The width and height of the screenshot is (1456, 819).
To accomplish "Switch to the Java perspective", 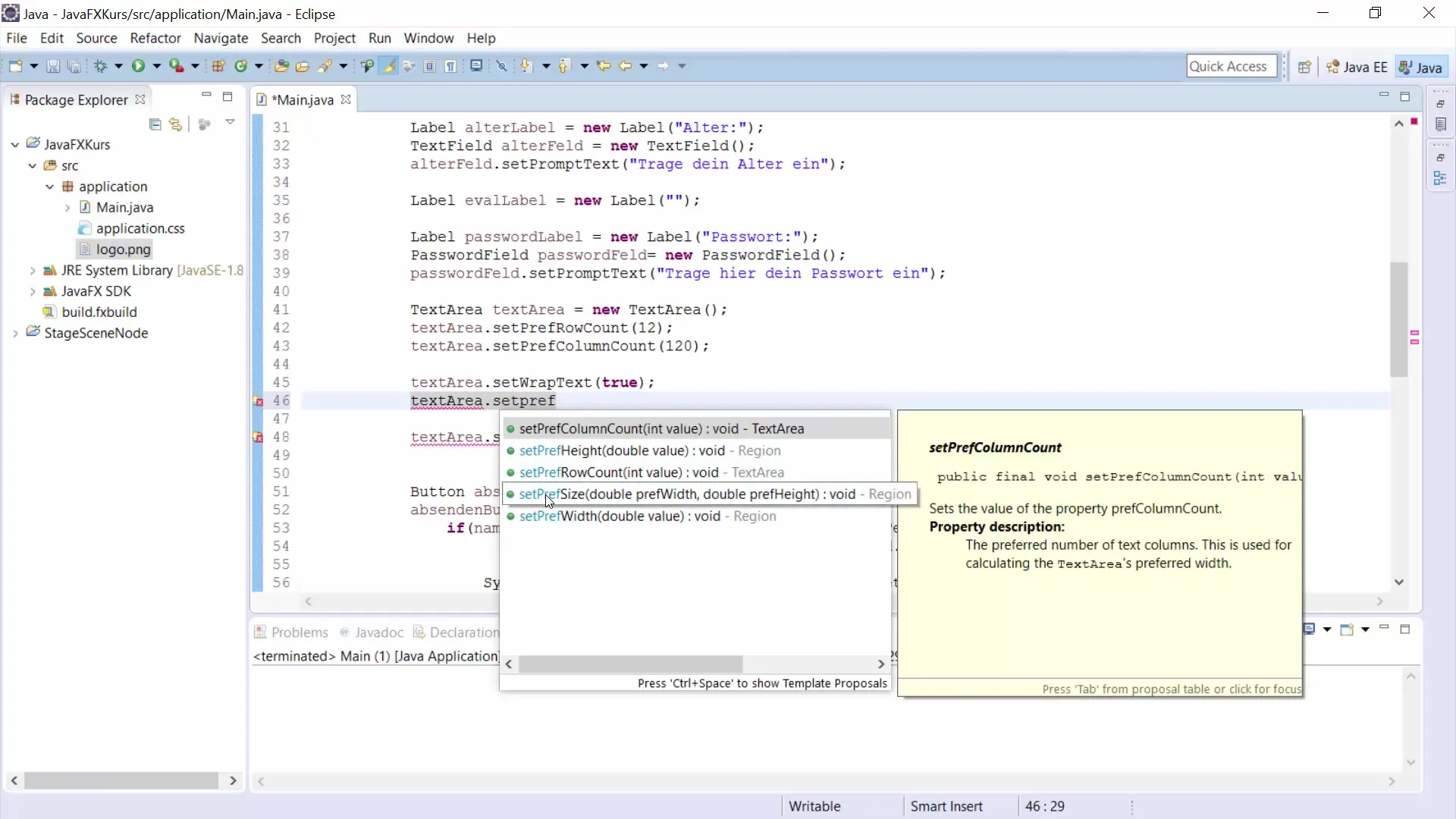I will tap(1421, 67).
